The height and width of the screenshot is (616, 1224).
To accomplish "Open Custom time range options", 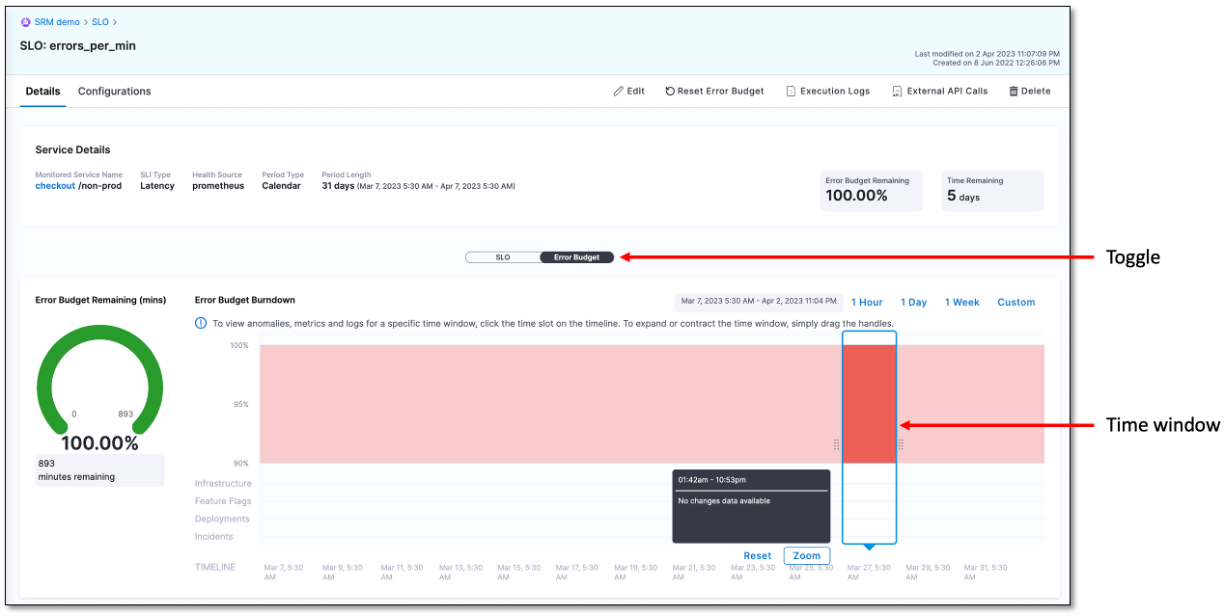I will pyautogui.click(x=1016, y=302).
